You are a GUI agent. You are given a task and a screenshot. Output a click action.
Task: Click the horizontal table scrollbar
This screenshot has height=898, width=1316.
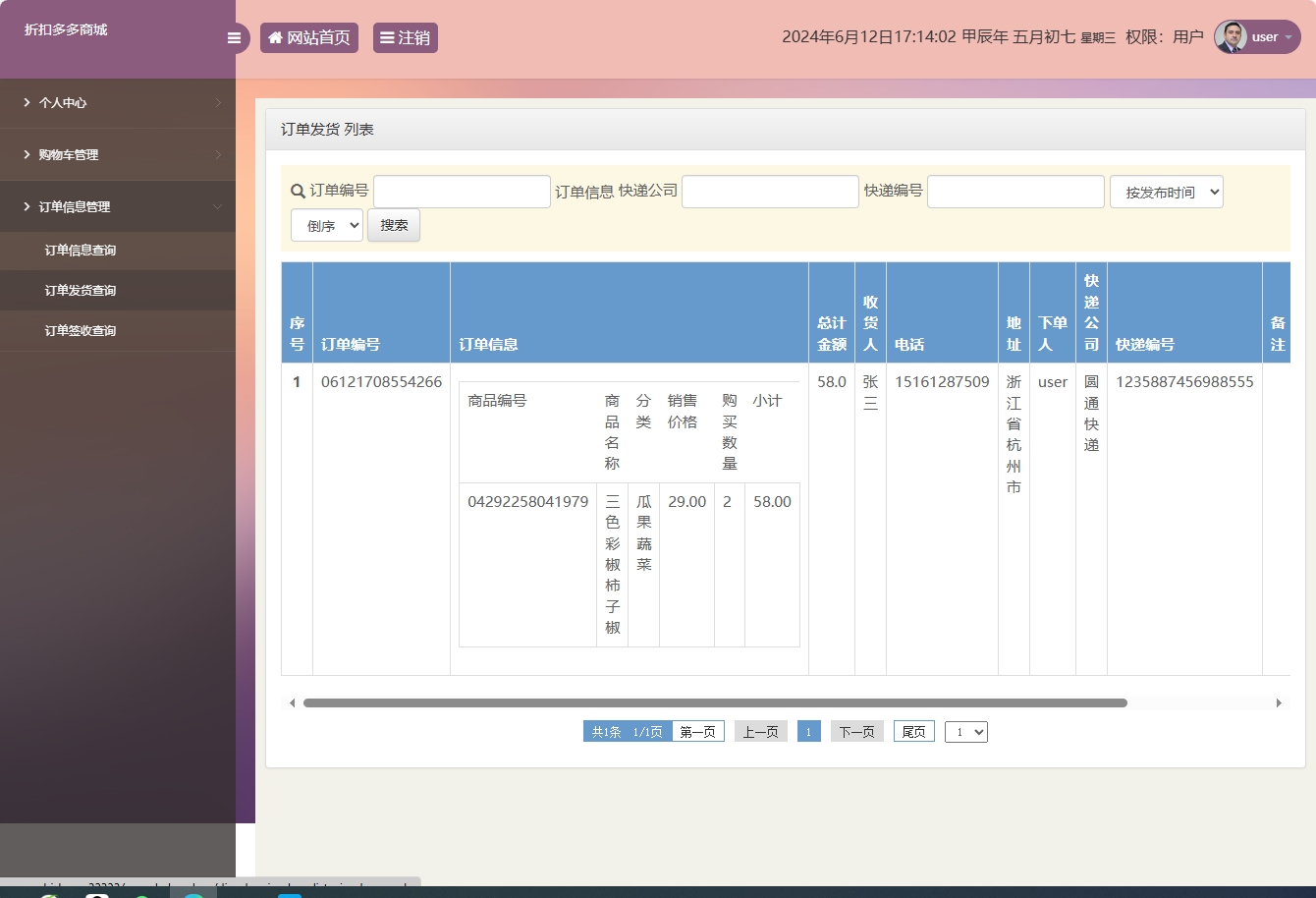tap(715, 703)
